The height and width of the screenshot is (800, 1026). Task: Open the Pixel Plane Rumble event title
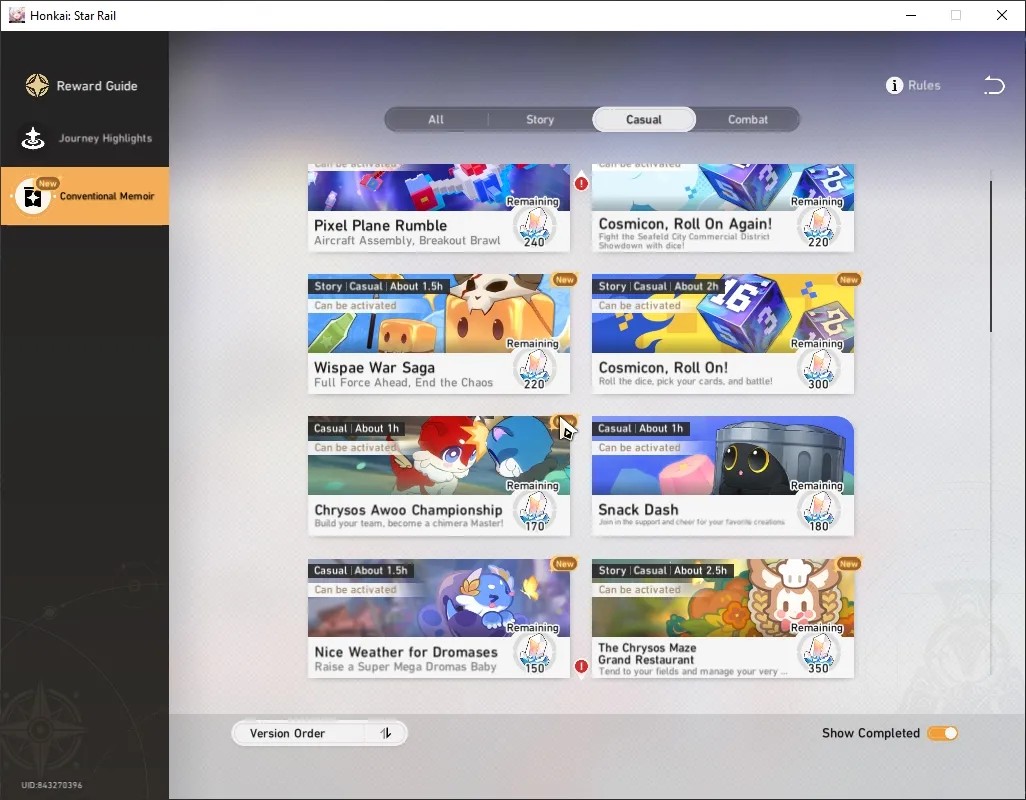pyautogui.click(x=380, y=225)
